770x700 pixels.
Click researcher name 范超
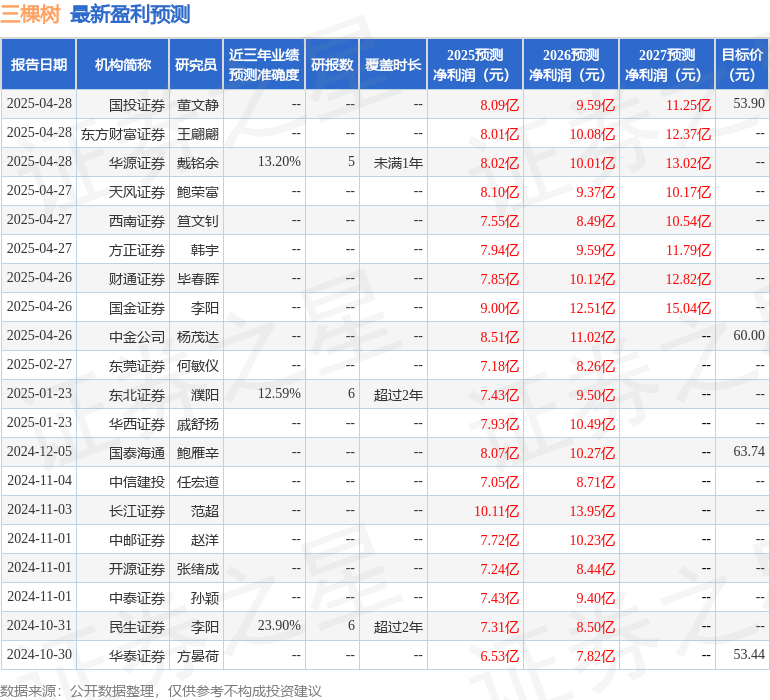(205, 511)
